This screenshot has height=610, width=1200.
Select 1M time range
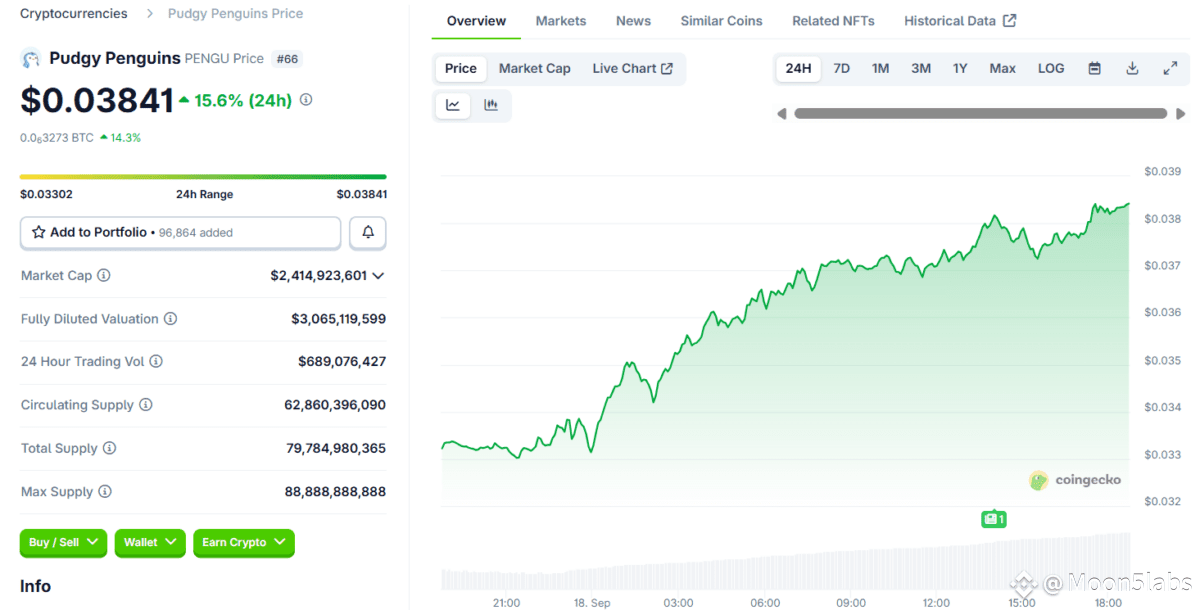click(880, 69)
